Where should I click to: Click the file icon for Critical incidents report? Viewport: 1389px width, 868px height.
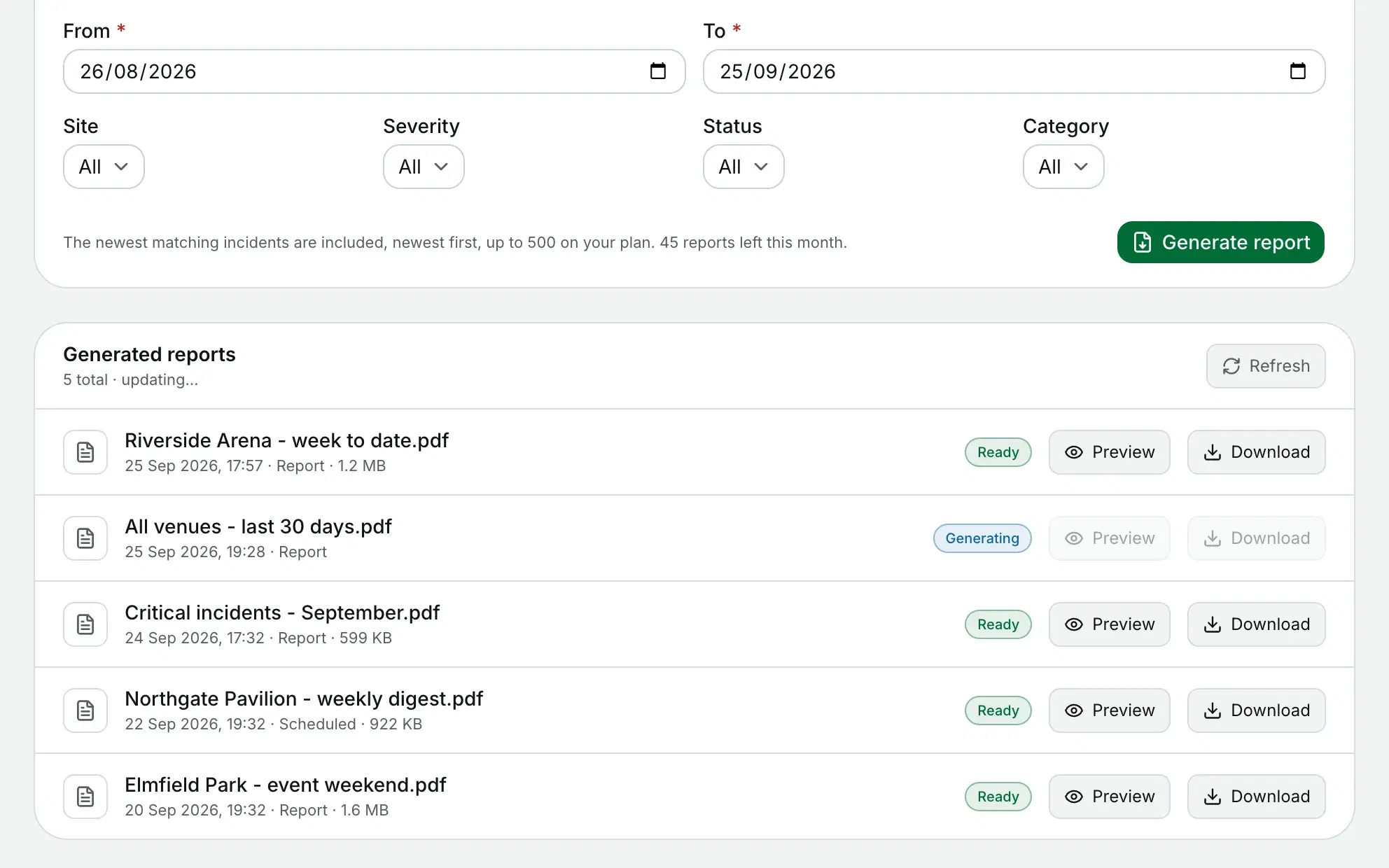coord(85,624)
